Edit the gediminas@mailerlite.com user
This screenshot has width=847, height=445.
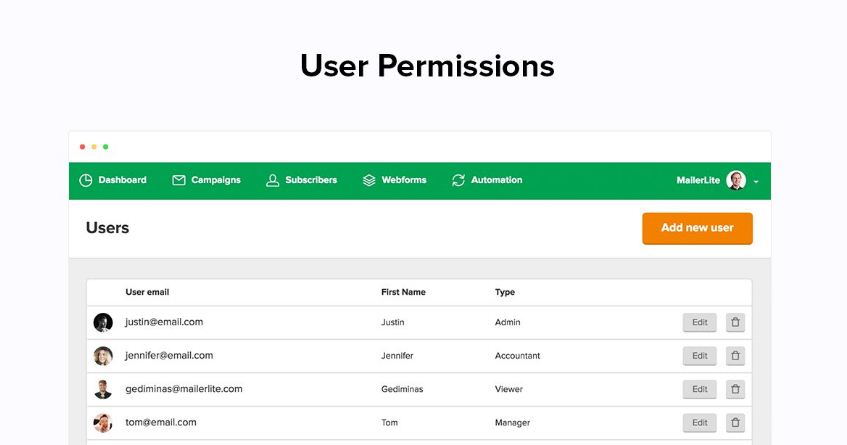coord(700,389)
